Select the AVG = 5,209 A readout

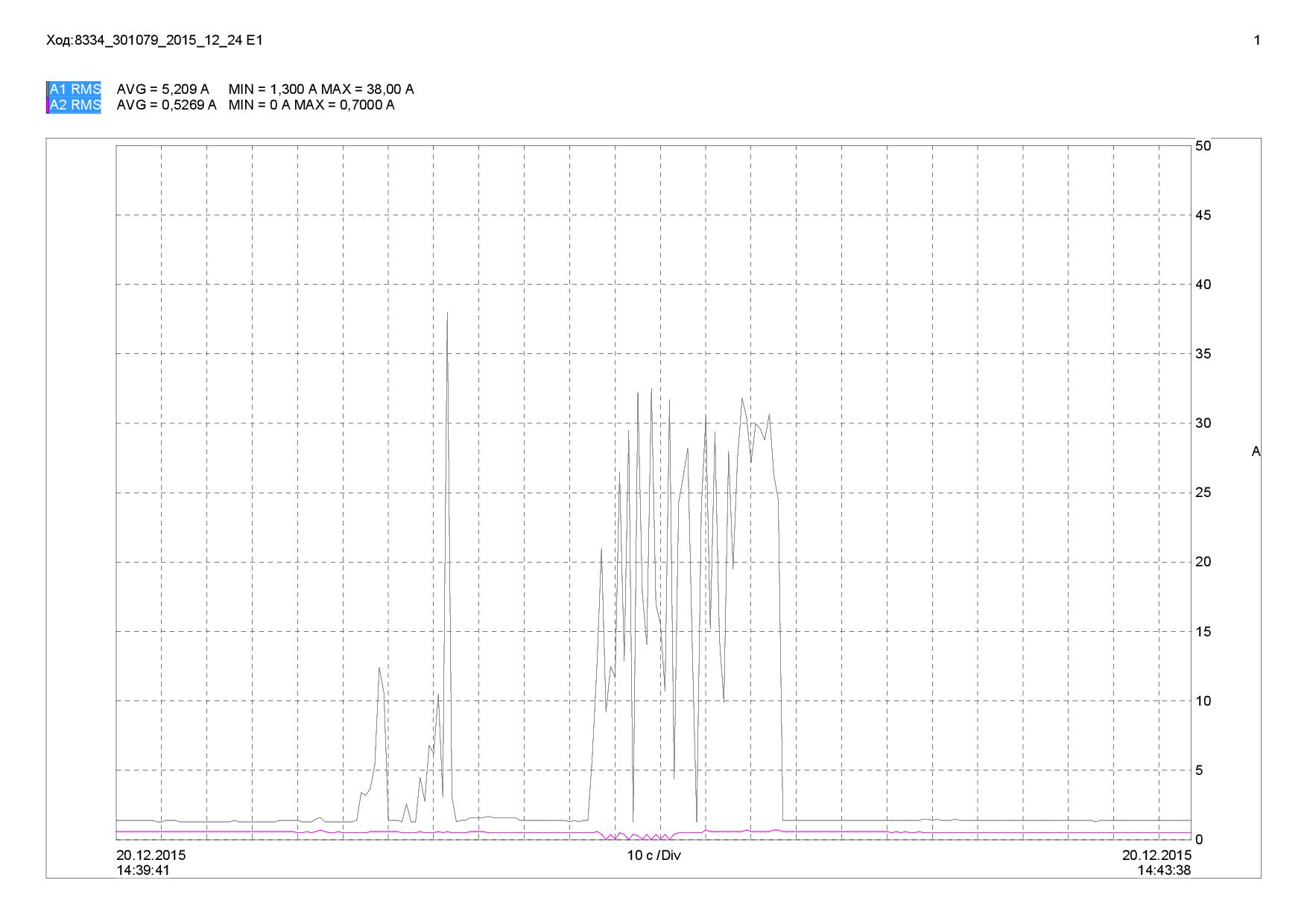pyautogui.click(x=163, y=89)
